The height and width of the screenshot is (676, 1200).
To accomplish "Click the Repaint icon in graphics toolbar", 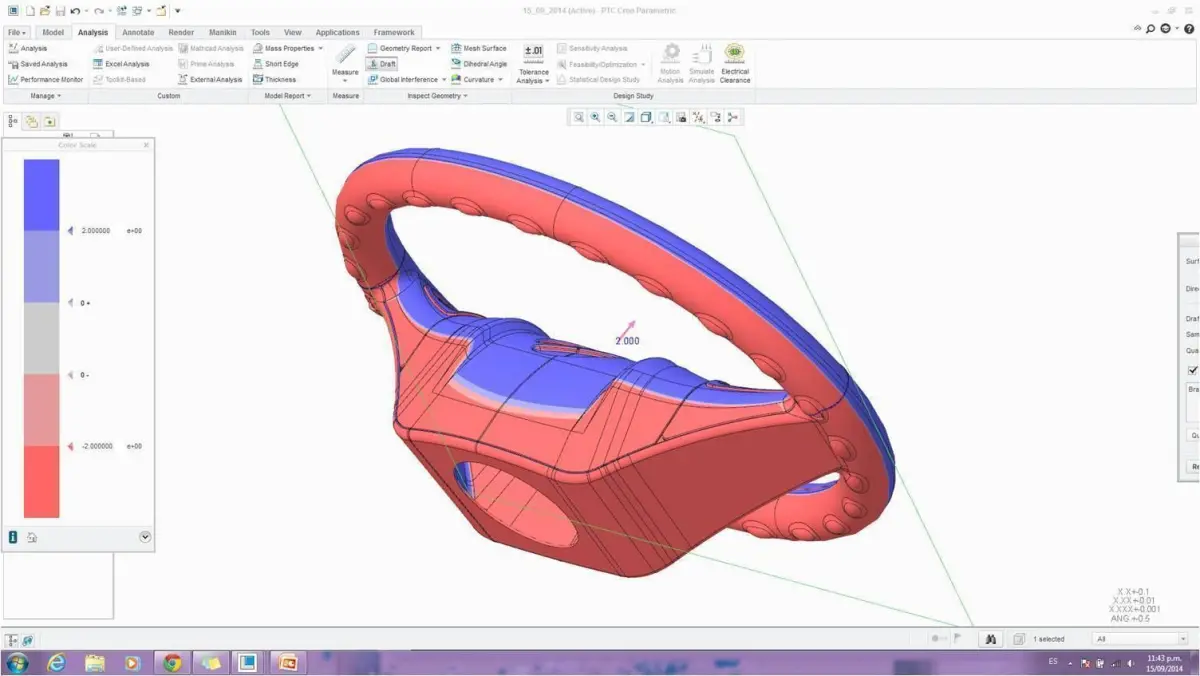I will 629,118.
